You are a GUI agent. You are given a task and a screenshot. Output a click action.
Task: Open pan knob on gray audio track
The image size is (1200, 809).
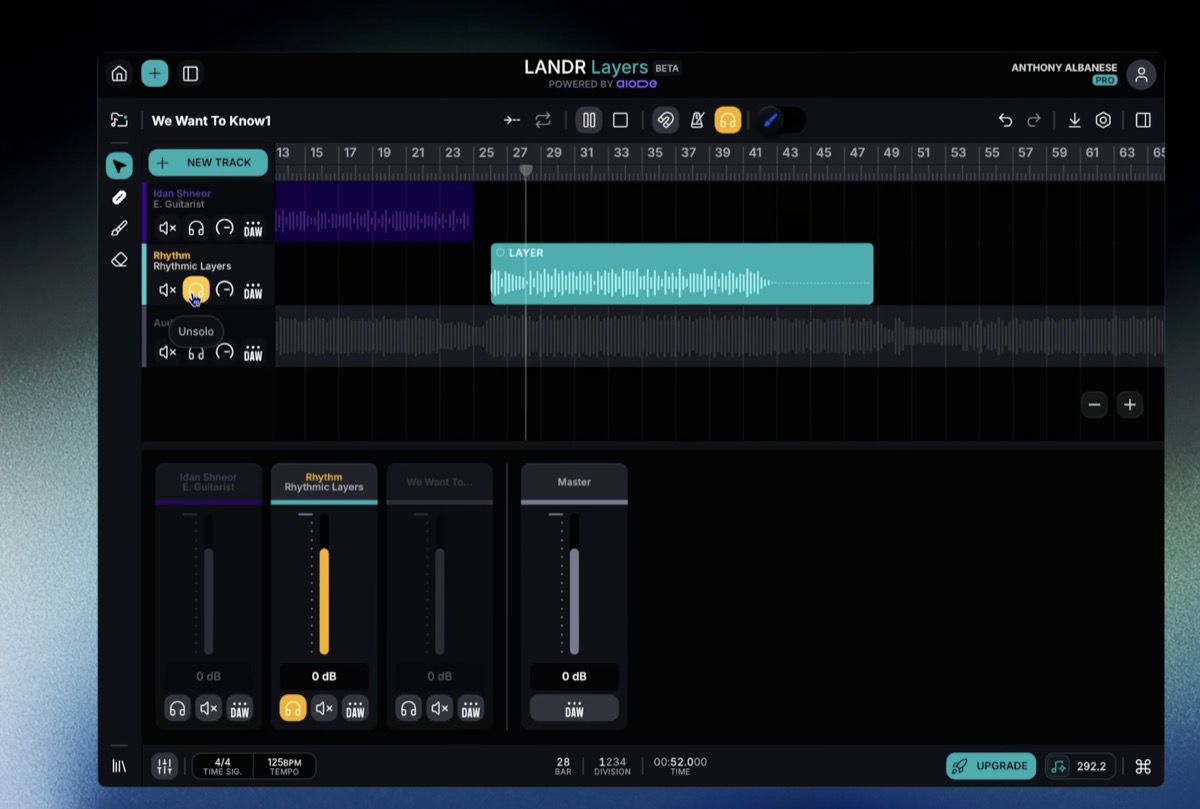(x=225, y=352)
